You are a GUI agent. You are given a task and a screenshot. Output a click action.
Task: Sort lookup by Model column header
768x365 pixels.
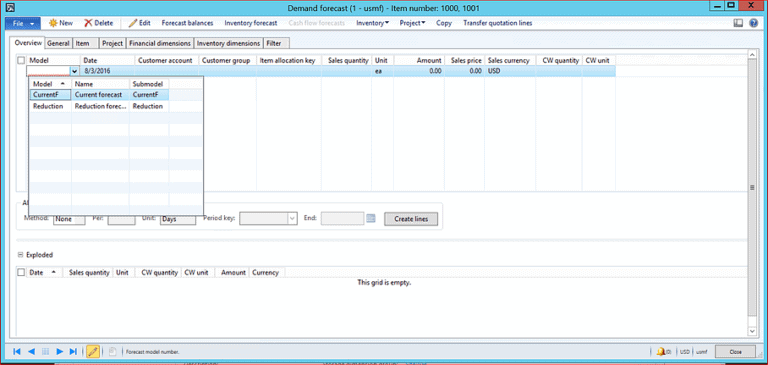50,84
